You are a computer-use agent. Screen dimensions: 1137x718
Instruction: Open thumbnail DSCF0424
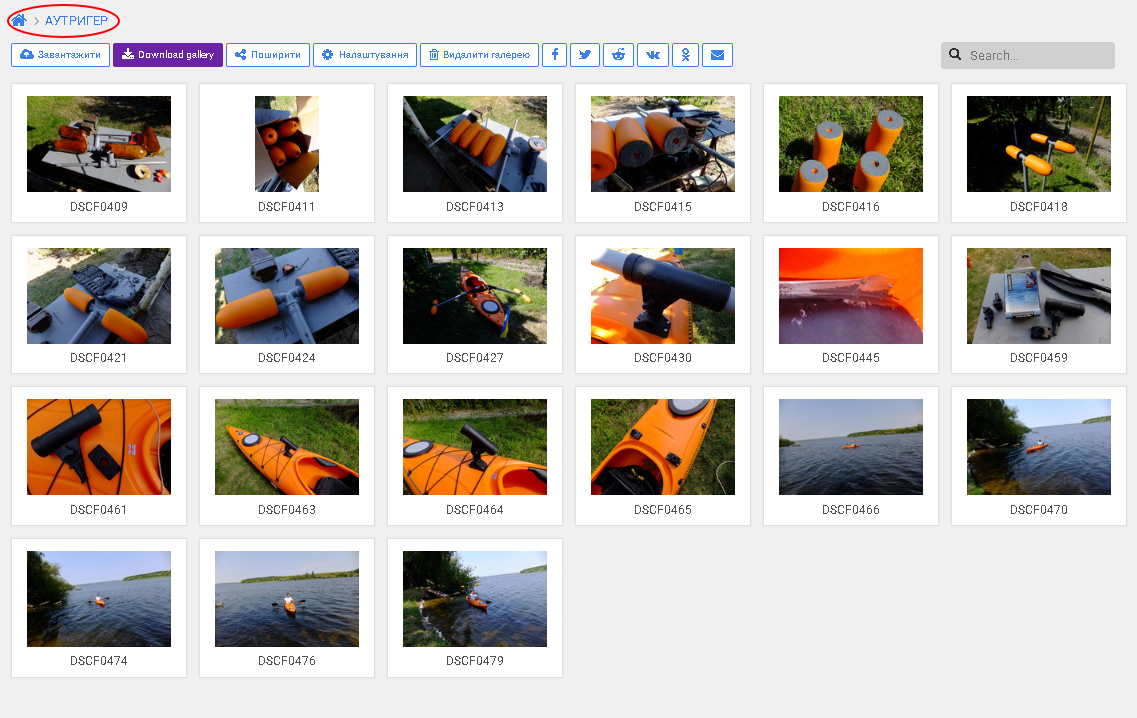point(287,296)
